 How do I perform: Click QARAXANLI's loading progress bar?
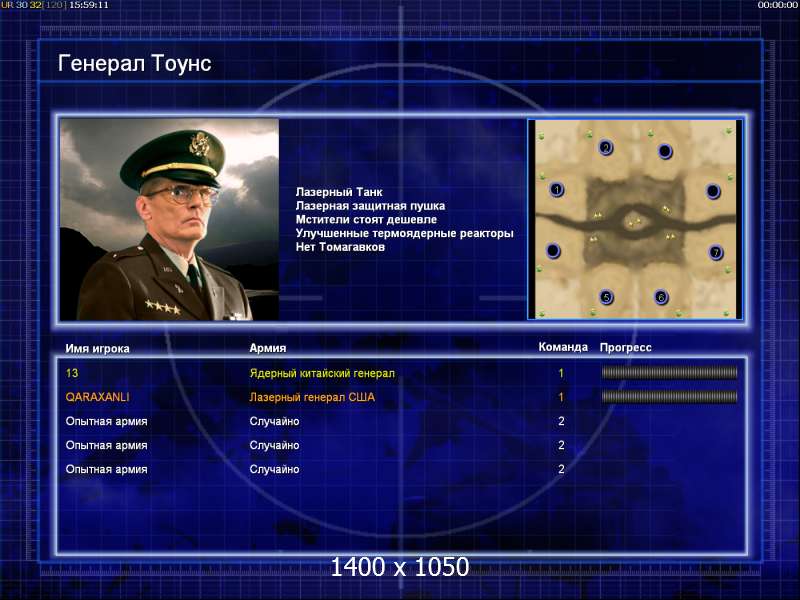coord(669,397)
